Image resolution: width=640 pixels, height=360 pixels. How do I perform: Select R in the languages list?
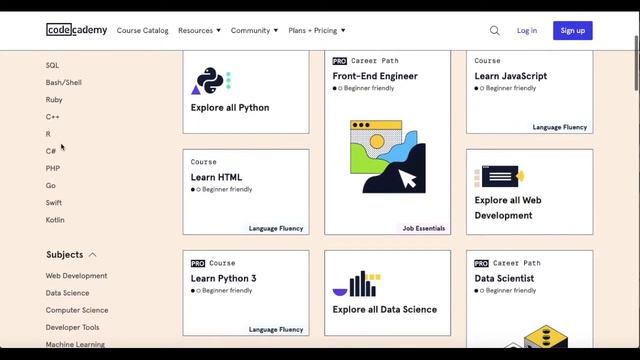click(x=48, y=134)
